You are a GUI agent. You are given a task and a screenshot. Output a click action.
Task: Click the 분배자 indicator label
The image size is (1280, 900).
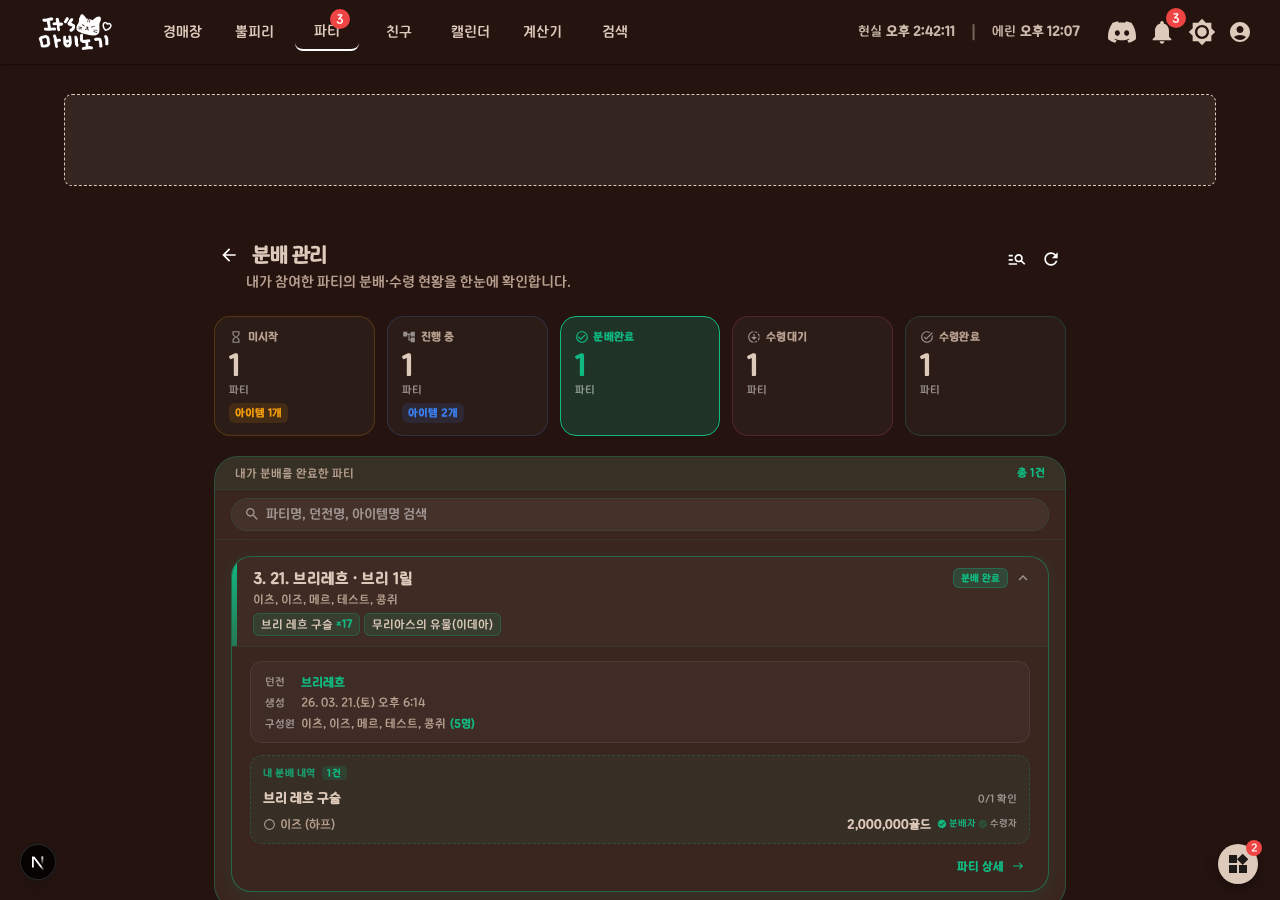tap(956, 824)
